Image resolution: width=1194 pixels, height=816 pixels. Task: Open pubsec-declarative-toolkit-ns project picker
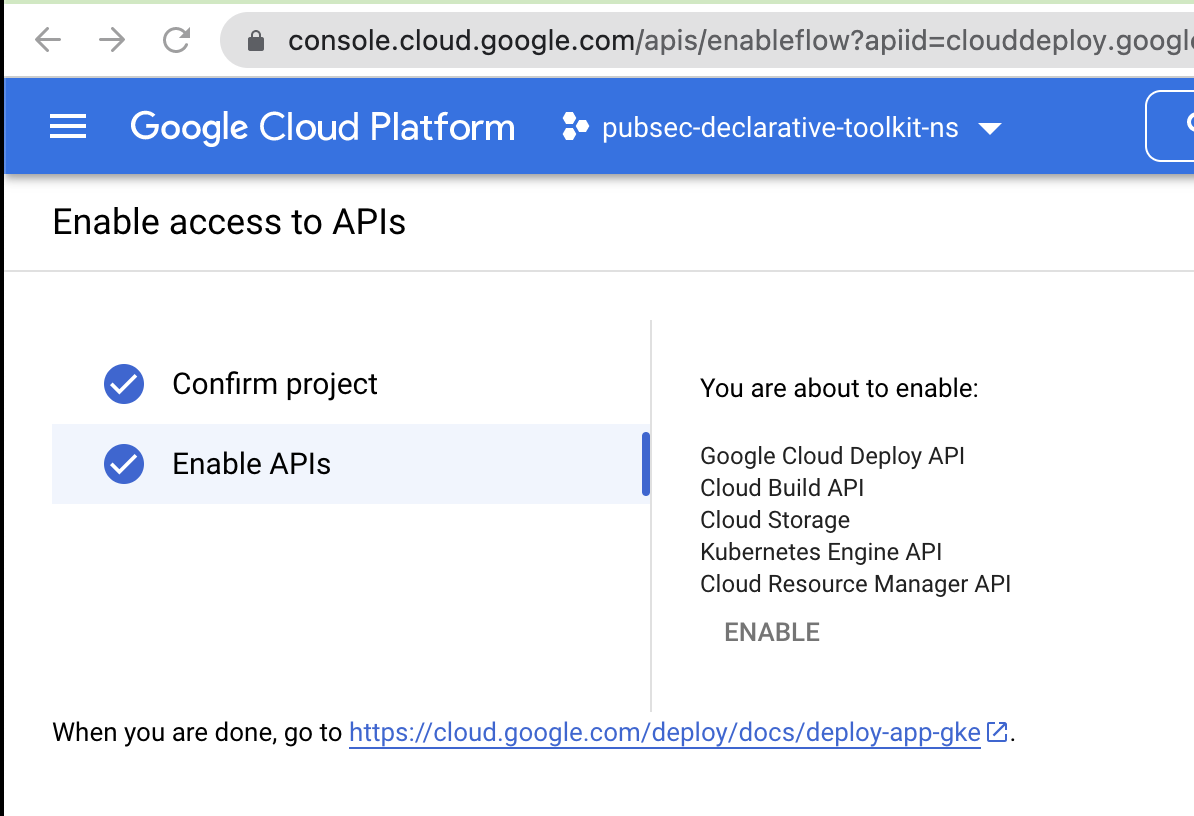(780, 128)
